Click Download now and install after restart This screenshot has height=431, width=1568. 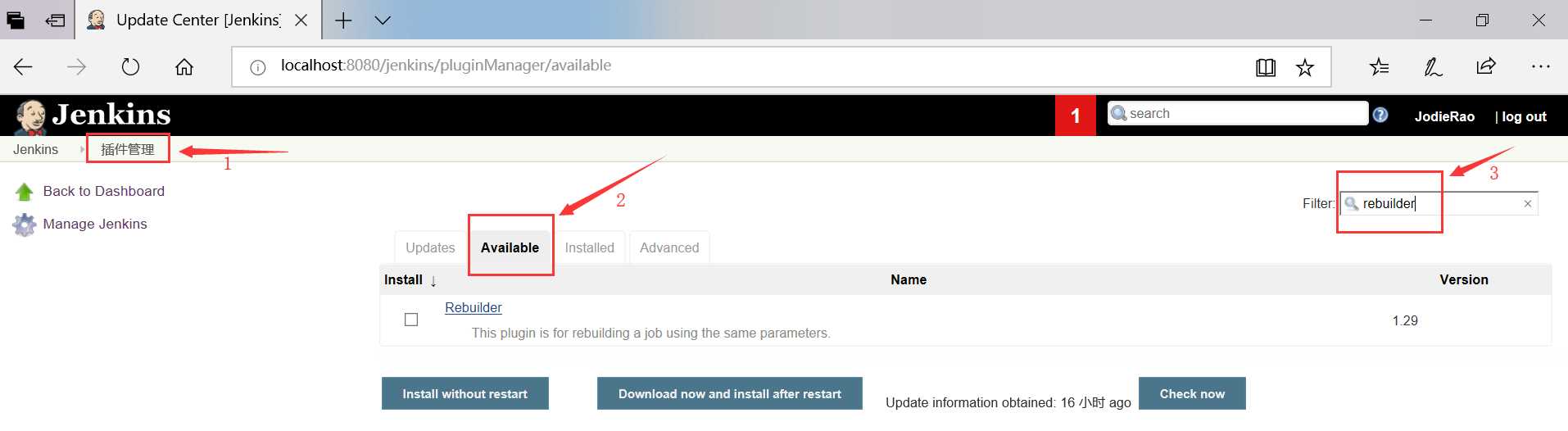coord(730,393)
